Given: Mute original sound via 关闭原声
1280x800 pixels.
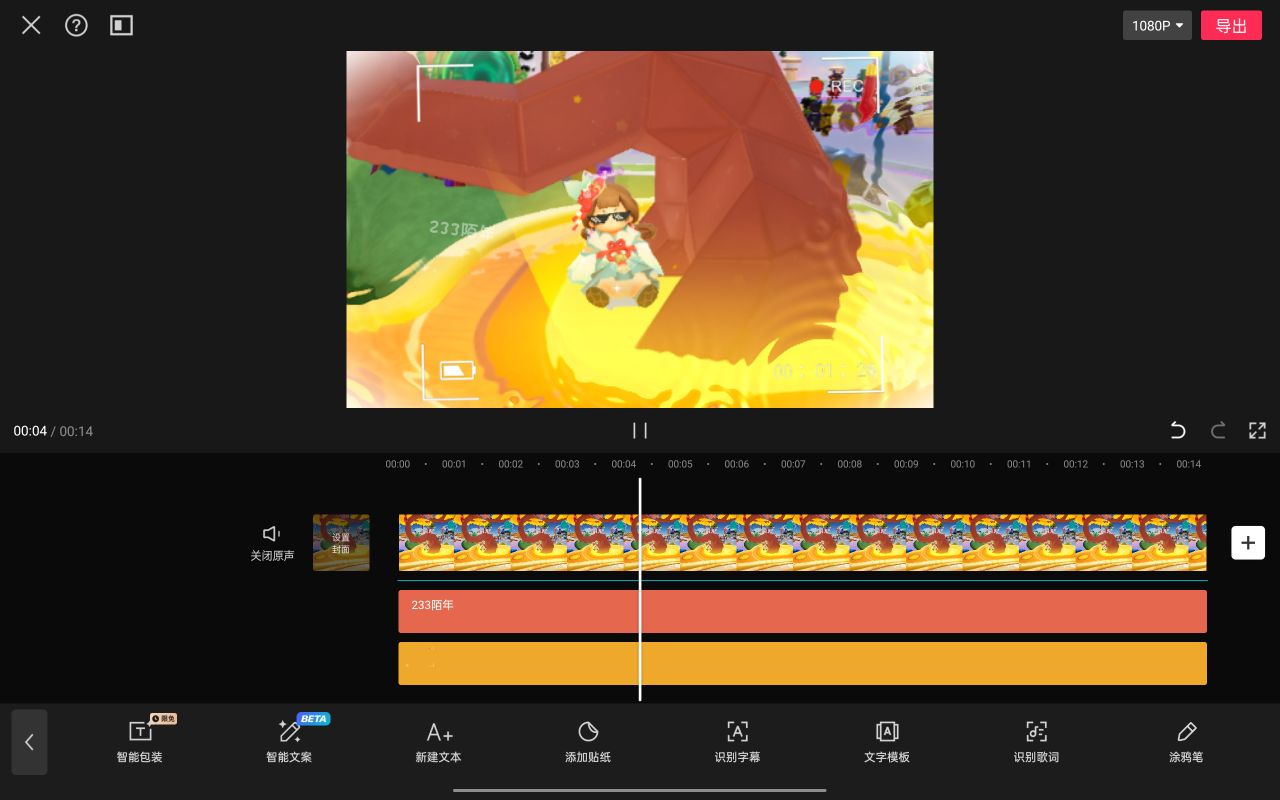Looking at the screenshot, I should (x=272, y=543).
